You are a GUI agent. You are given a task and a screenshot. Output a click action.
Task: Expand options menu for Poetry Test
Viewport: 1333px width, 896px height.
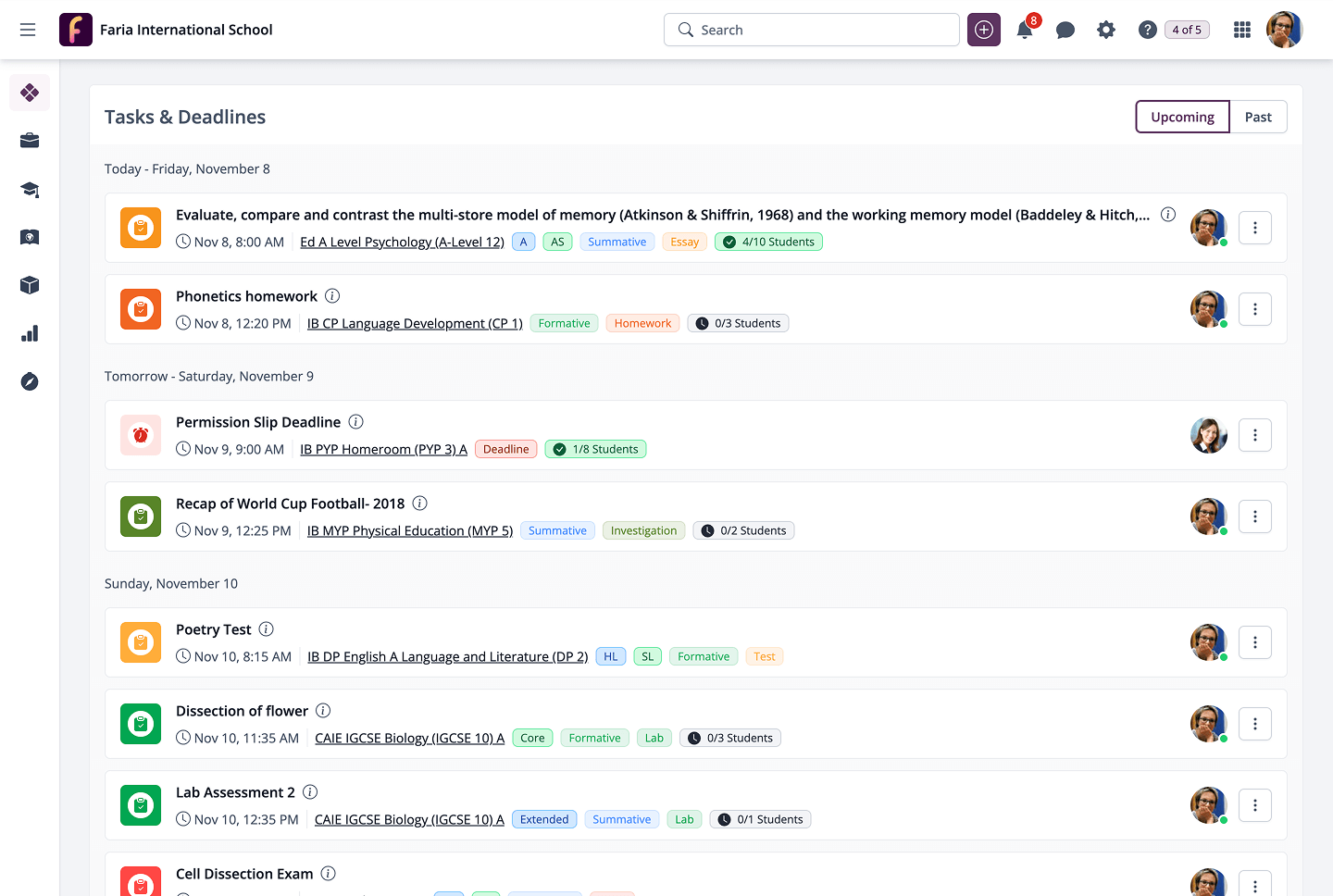(x=1255, y=642)
